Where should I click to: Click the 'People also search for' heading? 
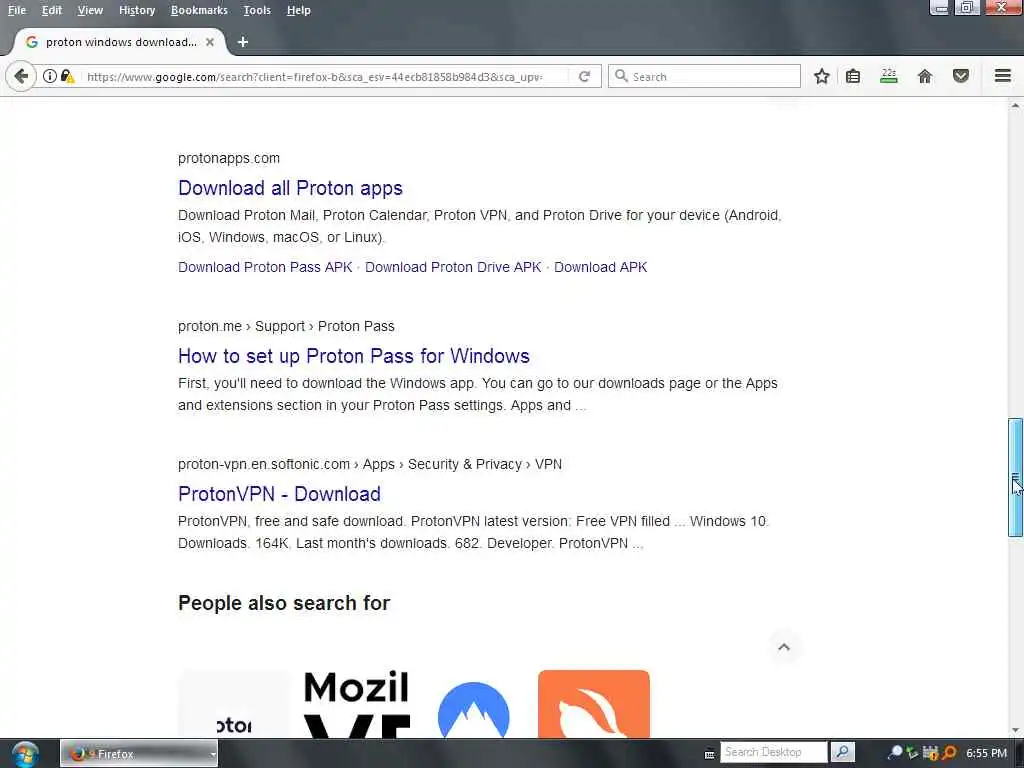click(x=283, y=603)
